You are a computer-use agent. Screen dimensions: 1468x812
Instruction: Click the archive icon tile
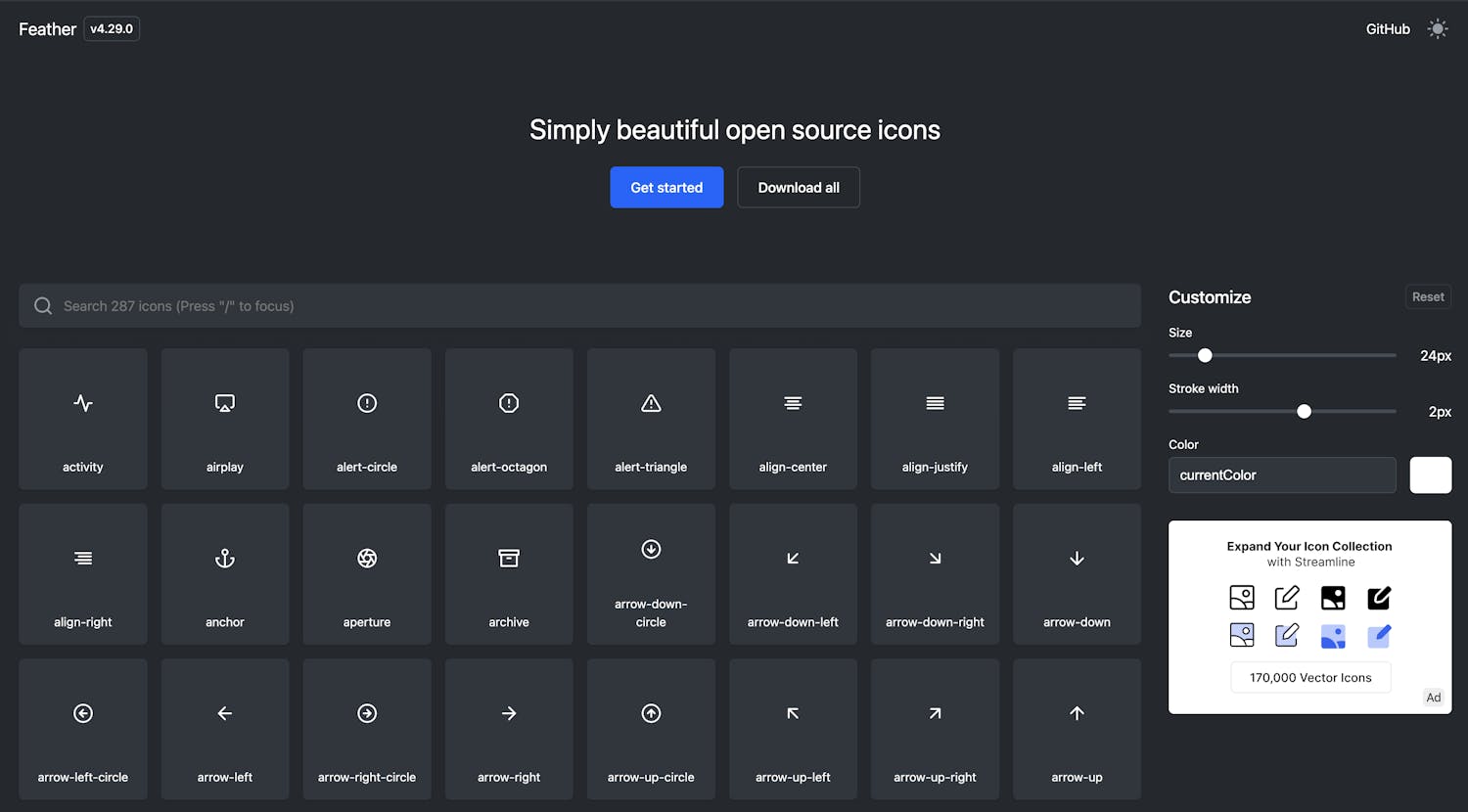point(509,574)
